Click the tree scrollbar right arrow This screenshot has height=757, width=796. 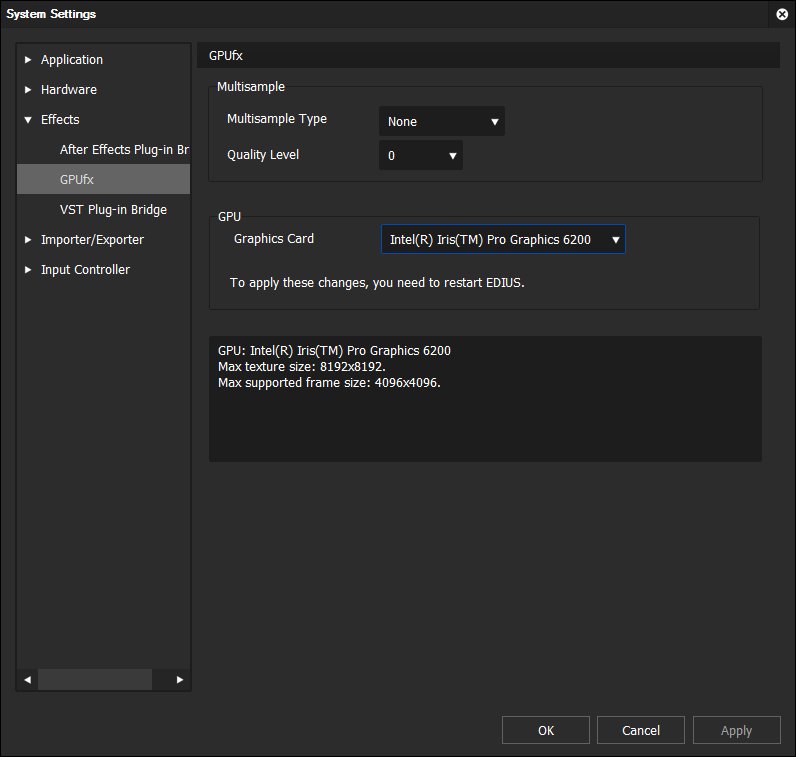[180, 680]
